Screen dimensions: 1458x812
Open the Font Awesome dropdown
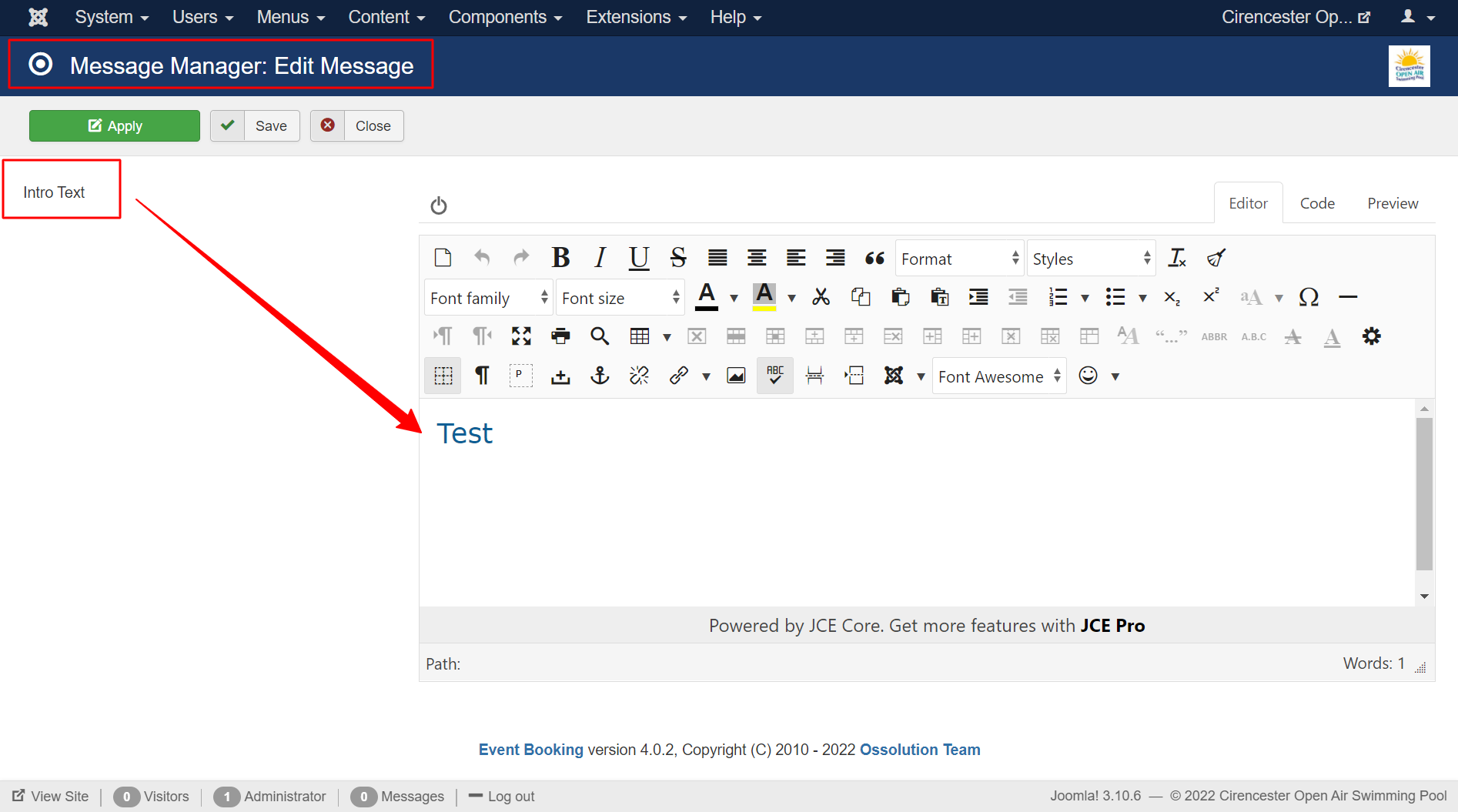(998, 376)
